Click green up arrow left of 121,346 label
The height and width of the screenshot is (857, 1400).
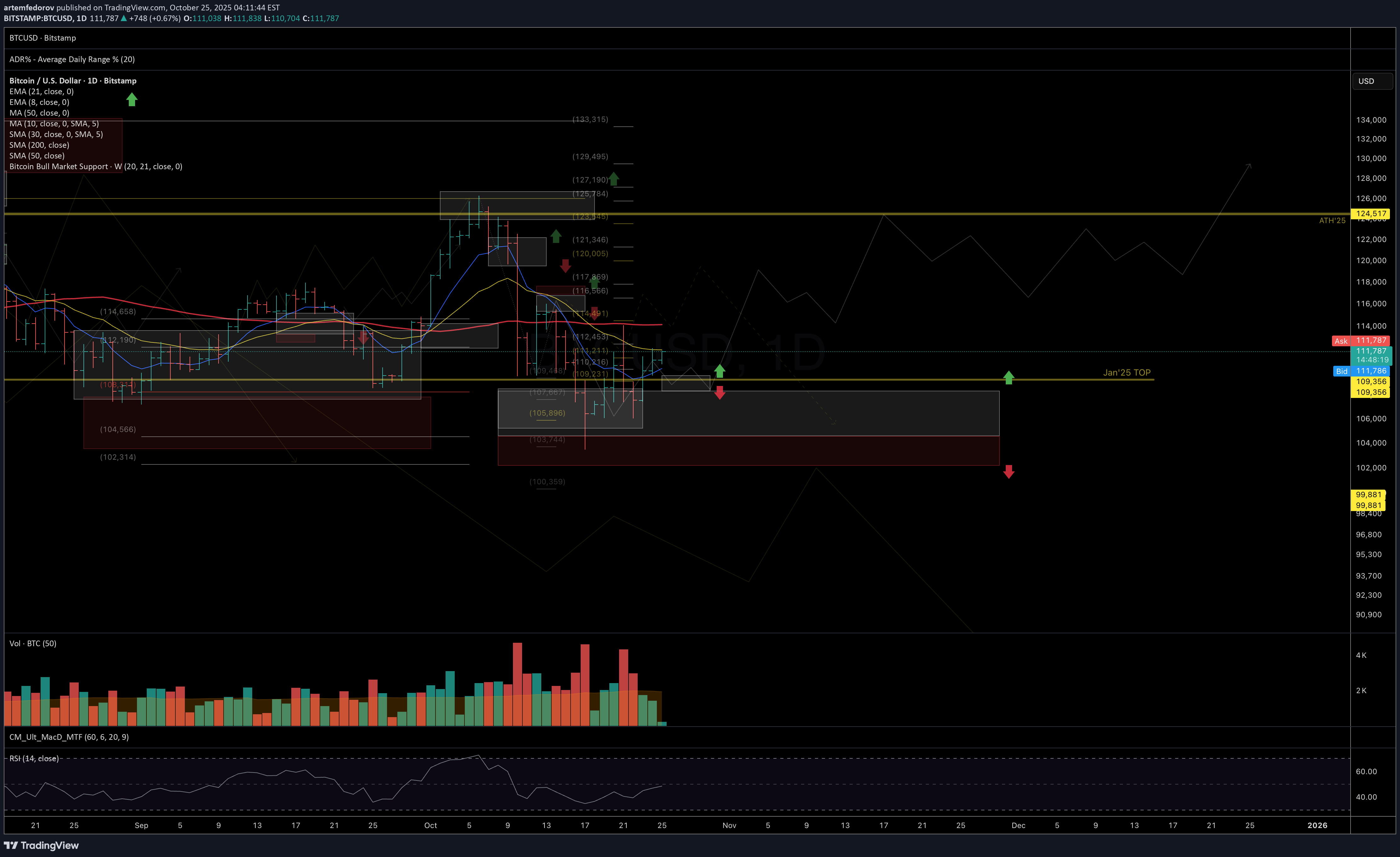click(x=556, y=235)
